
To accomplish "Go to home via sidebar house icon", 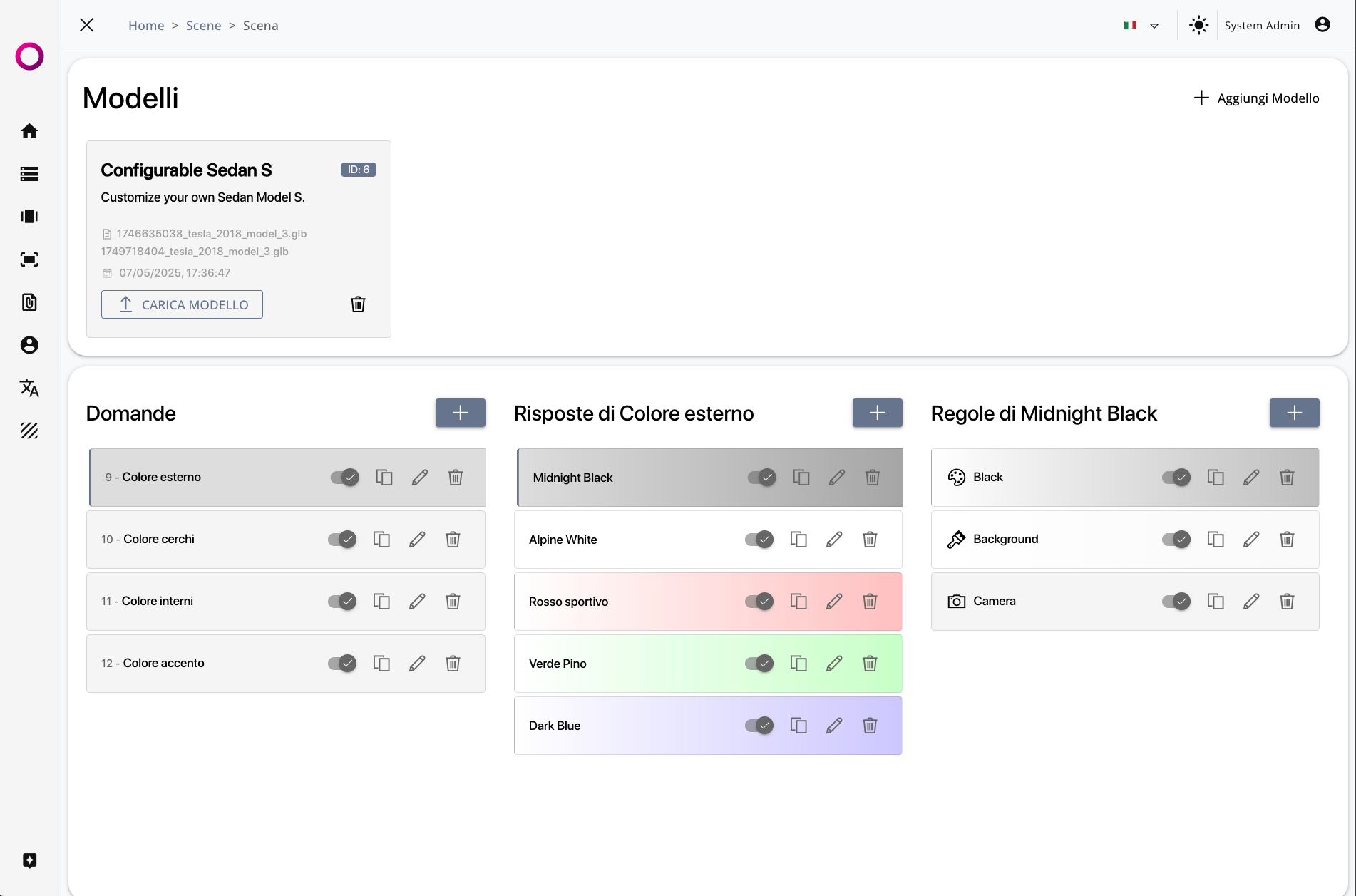I will click(x=29, y=131).
